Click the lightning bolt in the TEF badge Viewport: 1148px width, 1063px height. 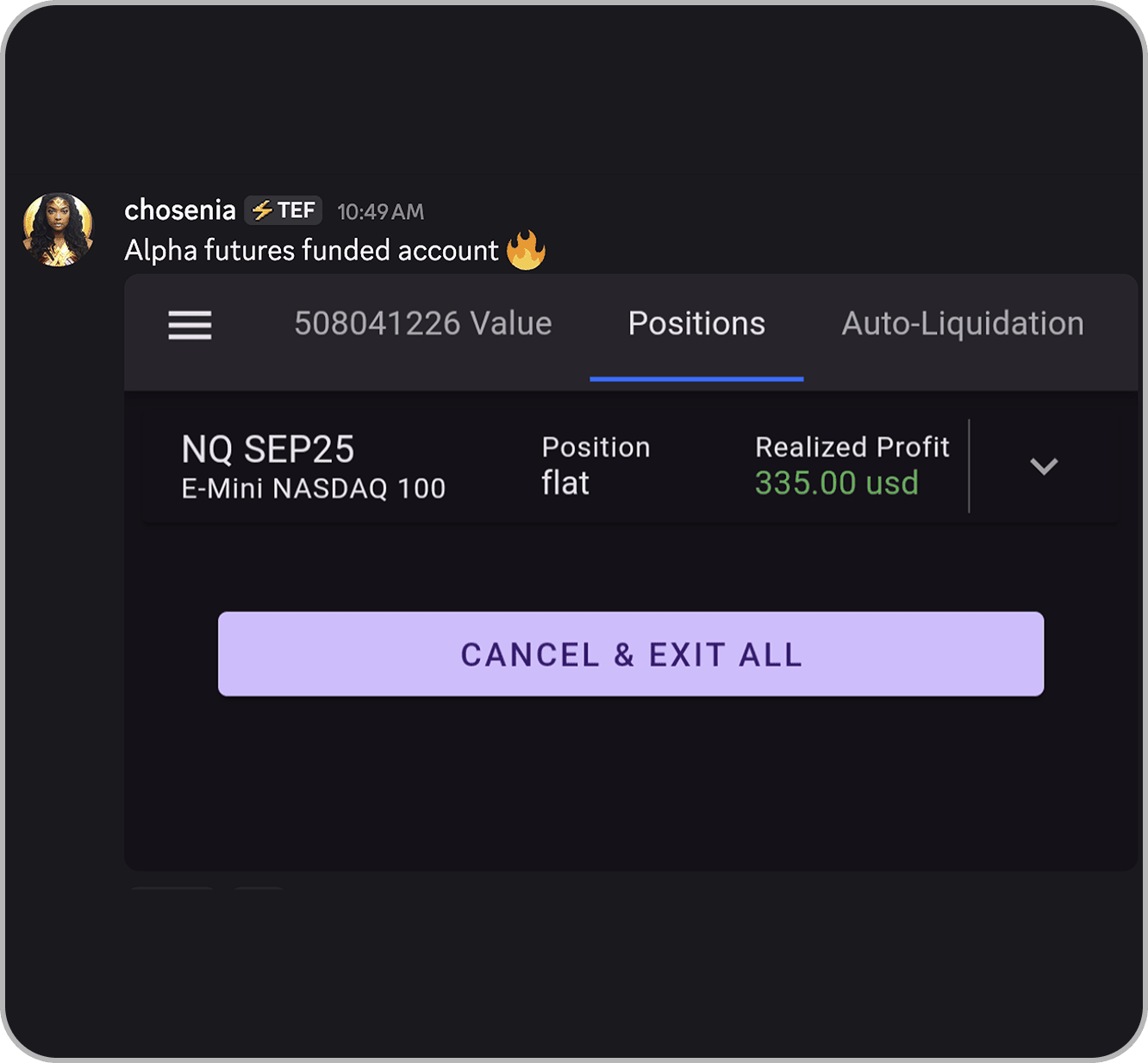(x=262, y=210)
